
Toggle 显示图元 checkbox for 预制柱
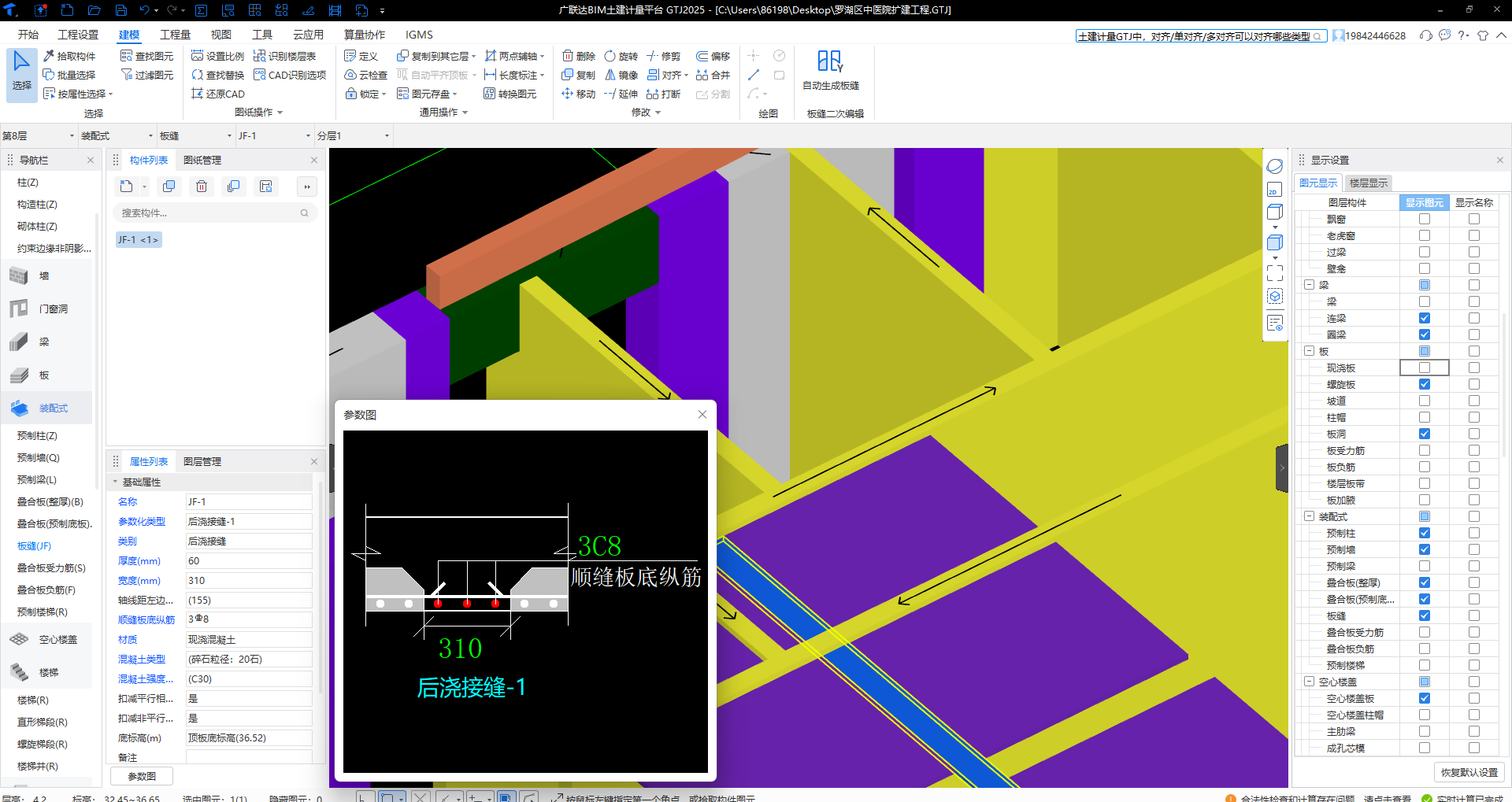click(1425, 533)
